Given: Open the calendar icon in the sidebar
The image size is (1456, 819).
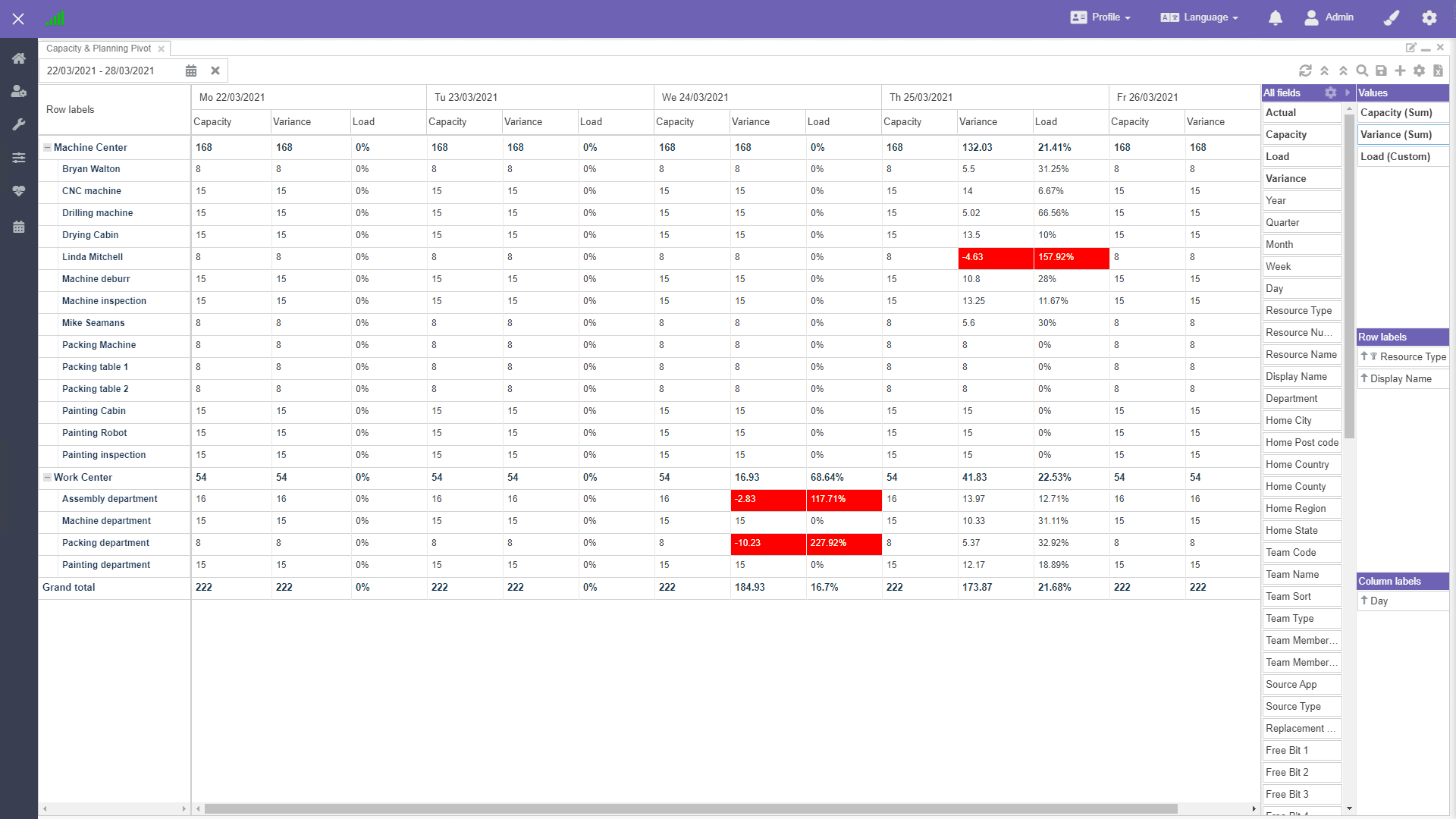Looking at the screenshot, I should pyautogui.click(x=18, y=227).
